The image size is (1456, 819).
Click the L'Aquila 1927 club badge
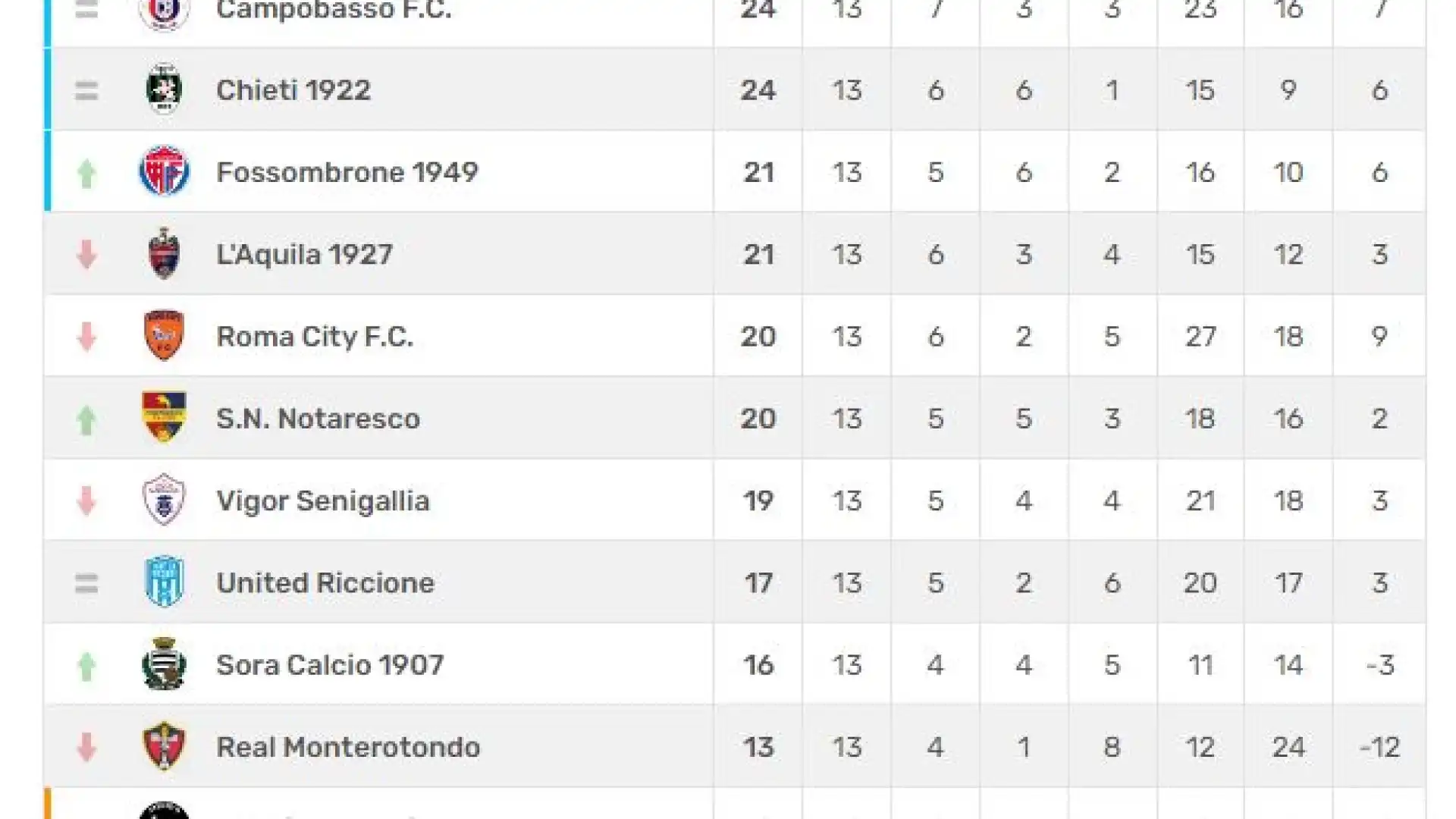(164, 253)
